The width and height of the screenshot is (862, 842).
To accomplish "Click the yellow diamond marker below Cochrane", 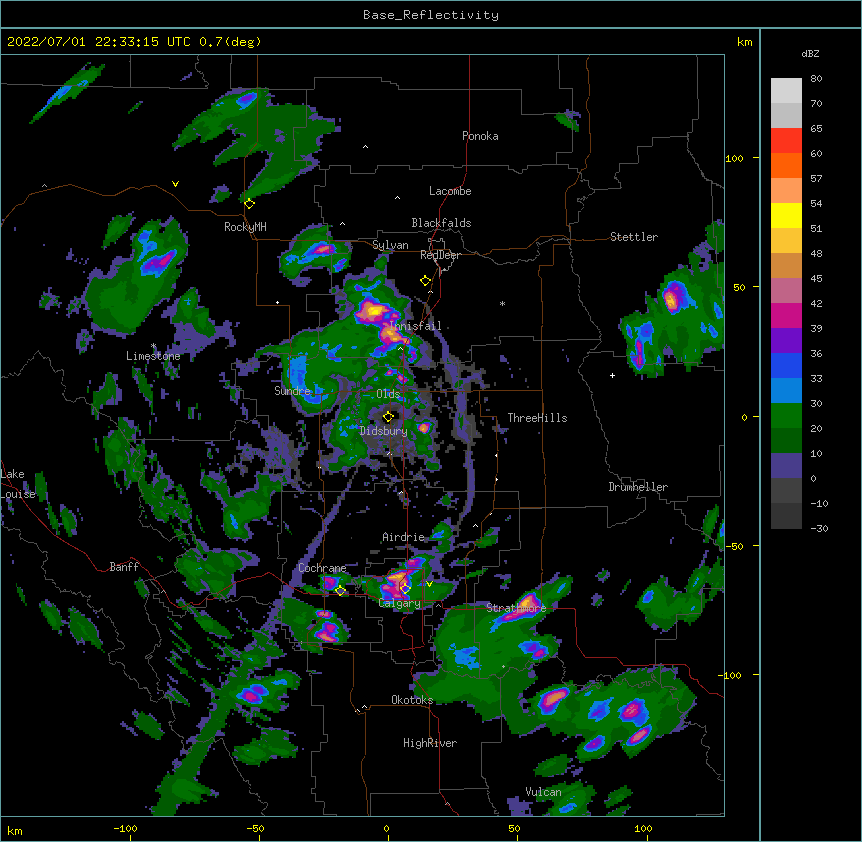I will coord(340,591).
